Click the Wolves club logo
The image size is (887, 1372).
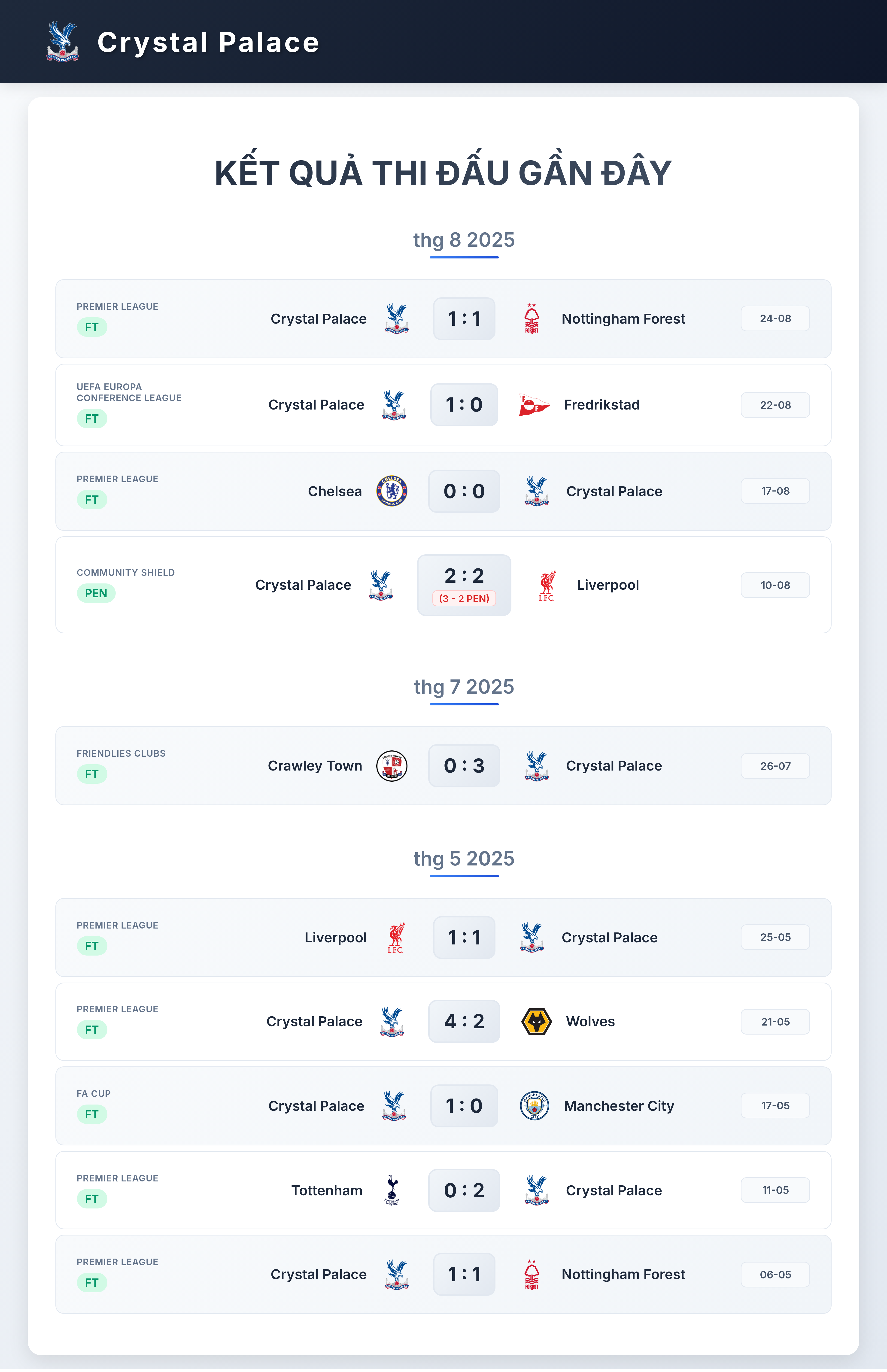[x=536, y=1022]
